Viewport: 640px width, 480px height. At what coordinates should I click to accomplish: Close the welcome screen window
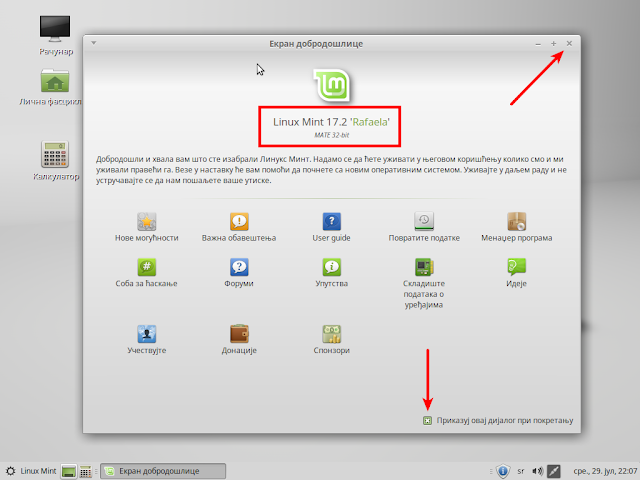pos(569,43)
